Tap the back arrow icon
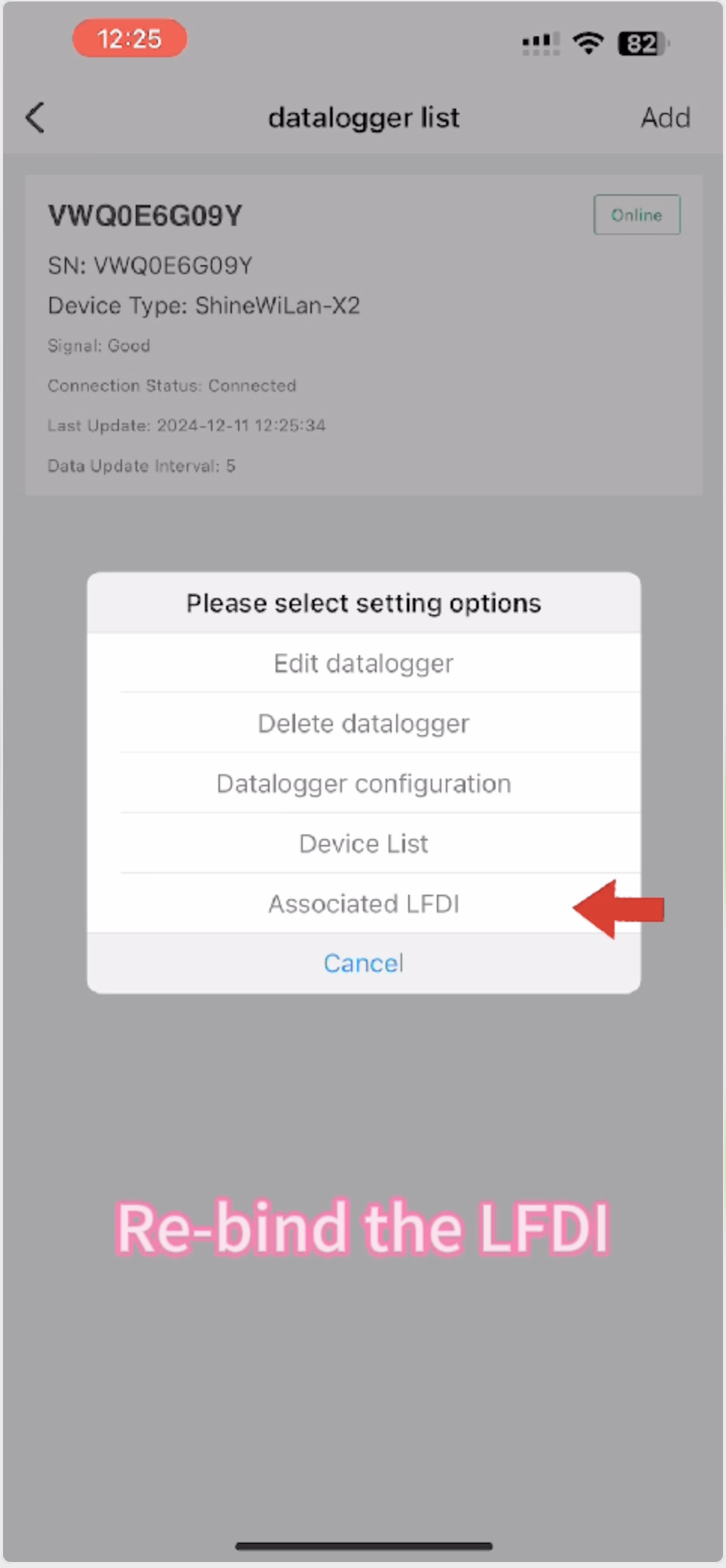726x1568 pixels. (35, 118)
